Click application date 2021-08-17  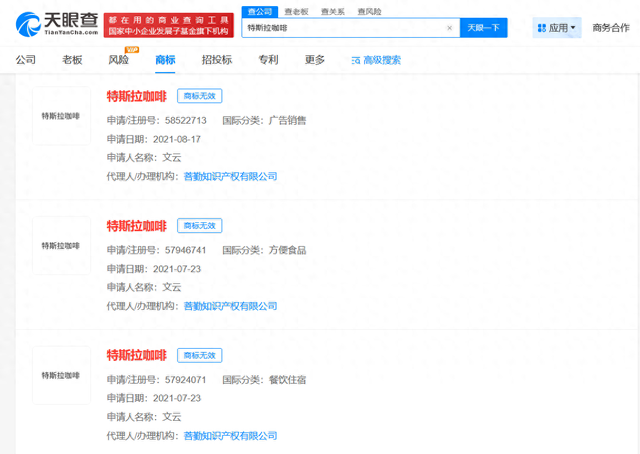tap(177, 139)
